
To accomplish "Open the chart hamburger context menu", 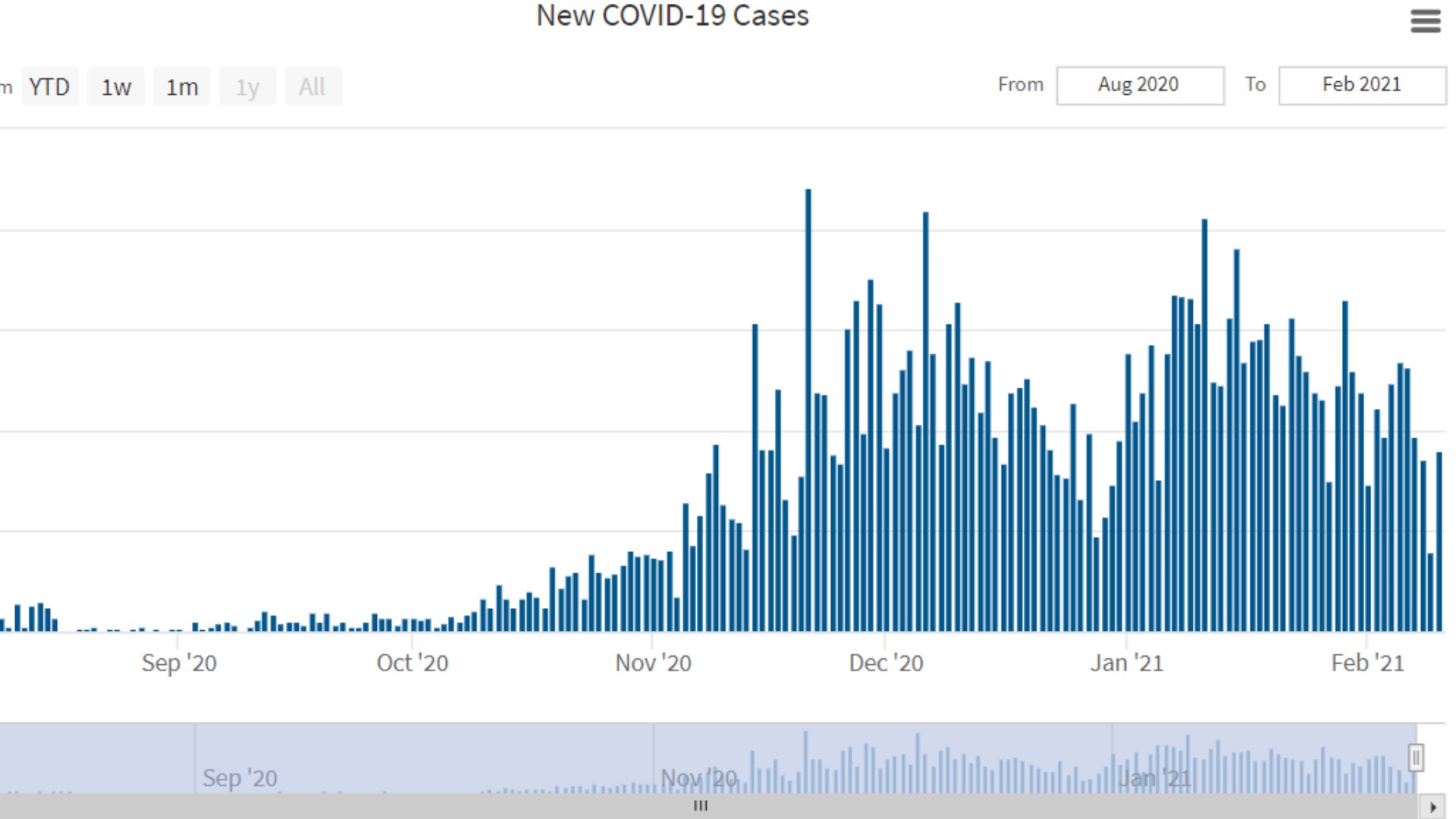I will pyautogui.click(x=1425, y=20).
